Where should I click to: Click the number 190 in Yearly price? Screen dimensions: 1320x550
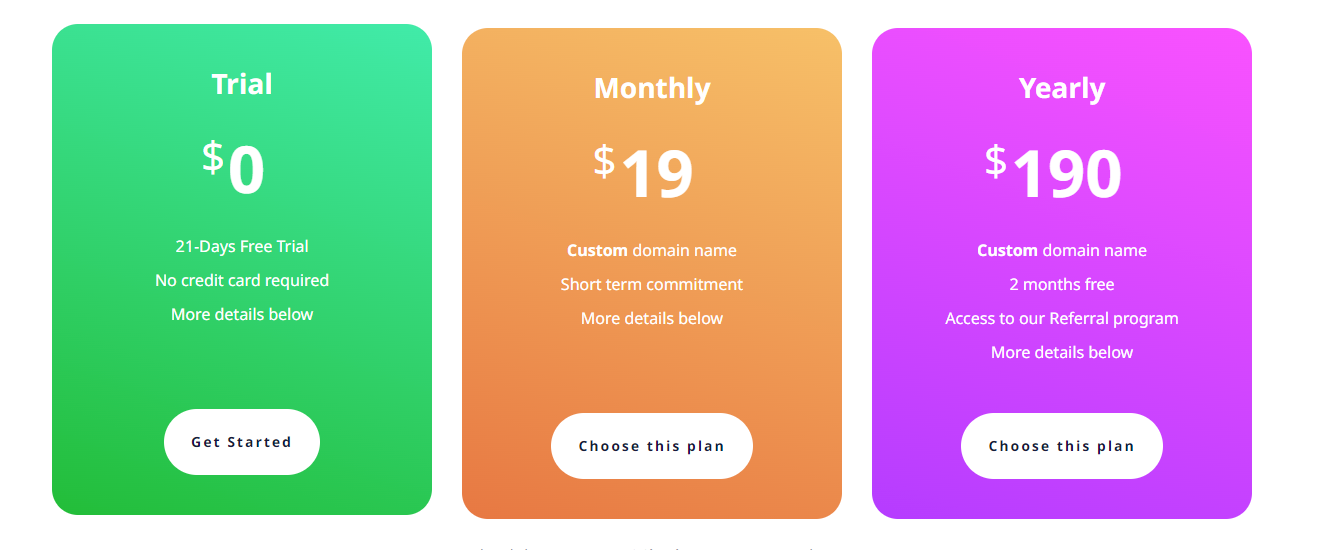[x=1067, y=175]
